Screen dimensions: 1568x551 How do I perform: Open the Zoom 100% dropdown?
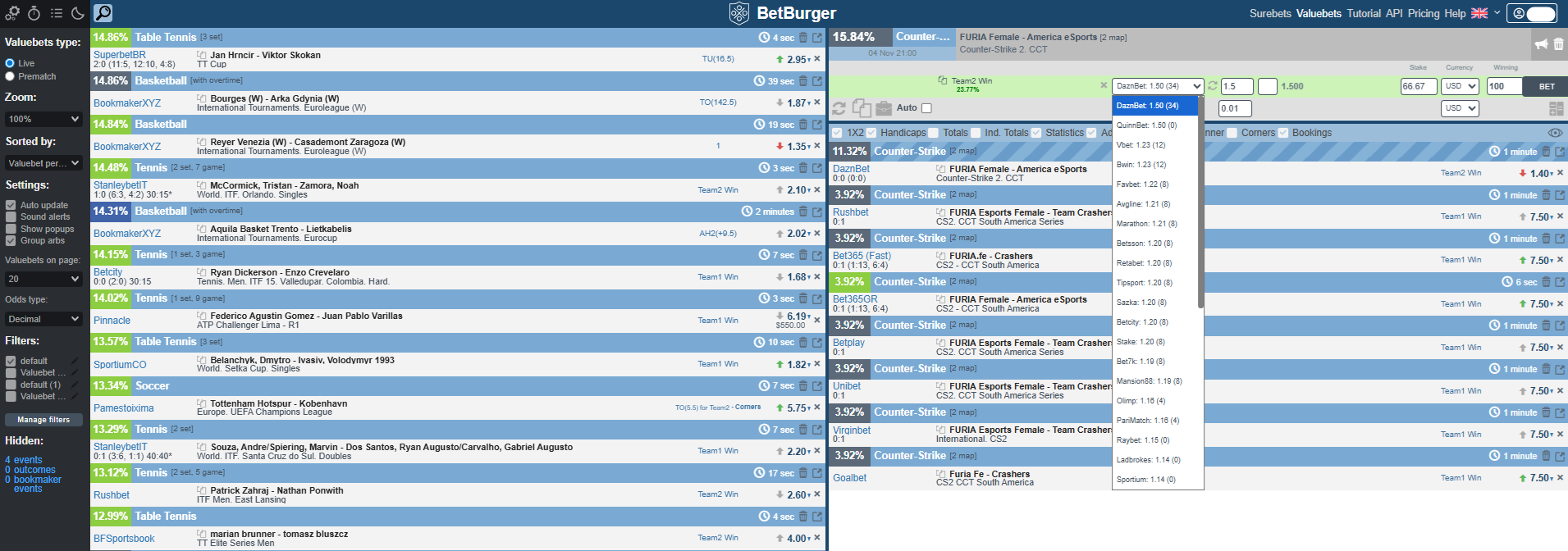(x=44, y=119)
